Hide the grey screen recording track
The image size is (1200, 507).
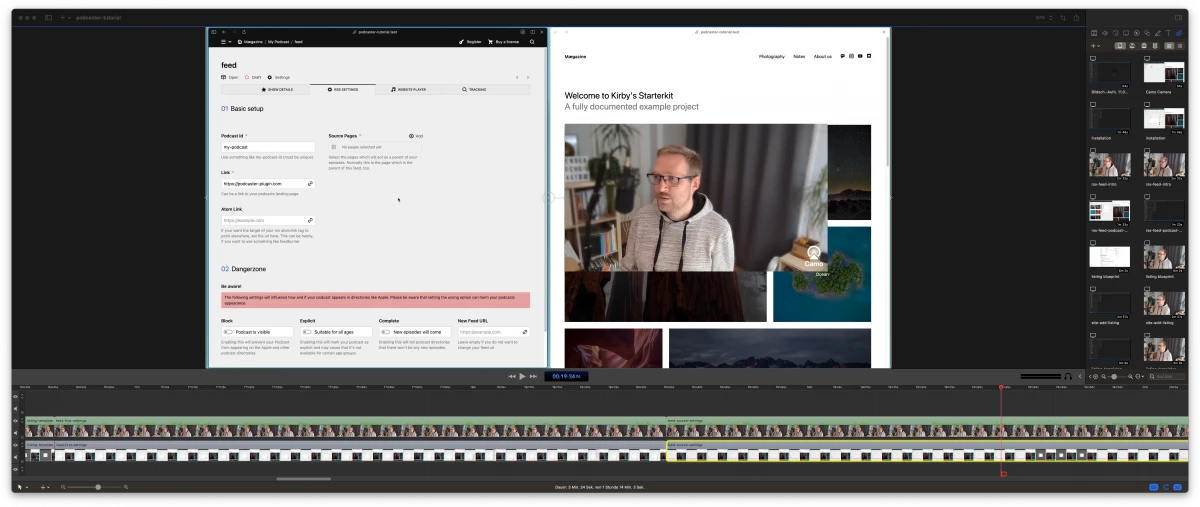[x=16, y=445]
